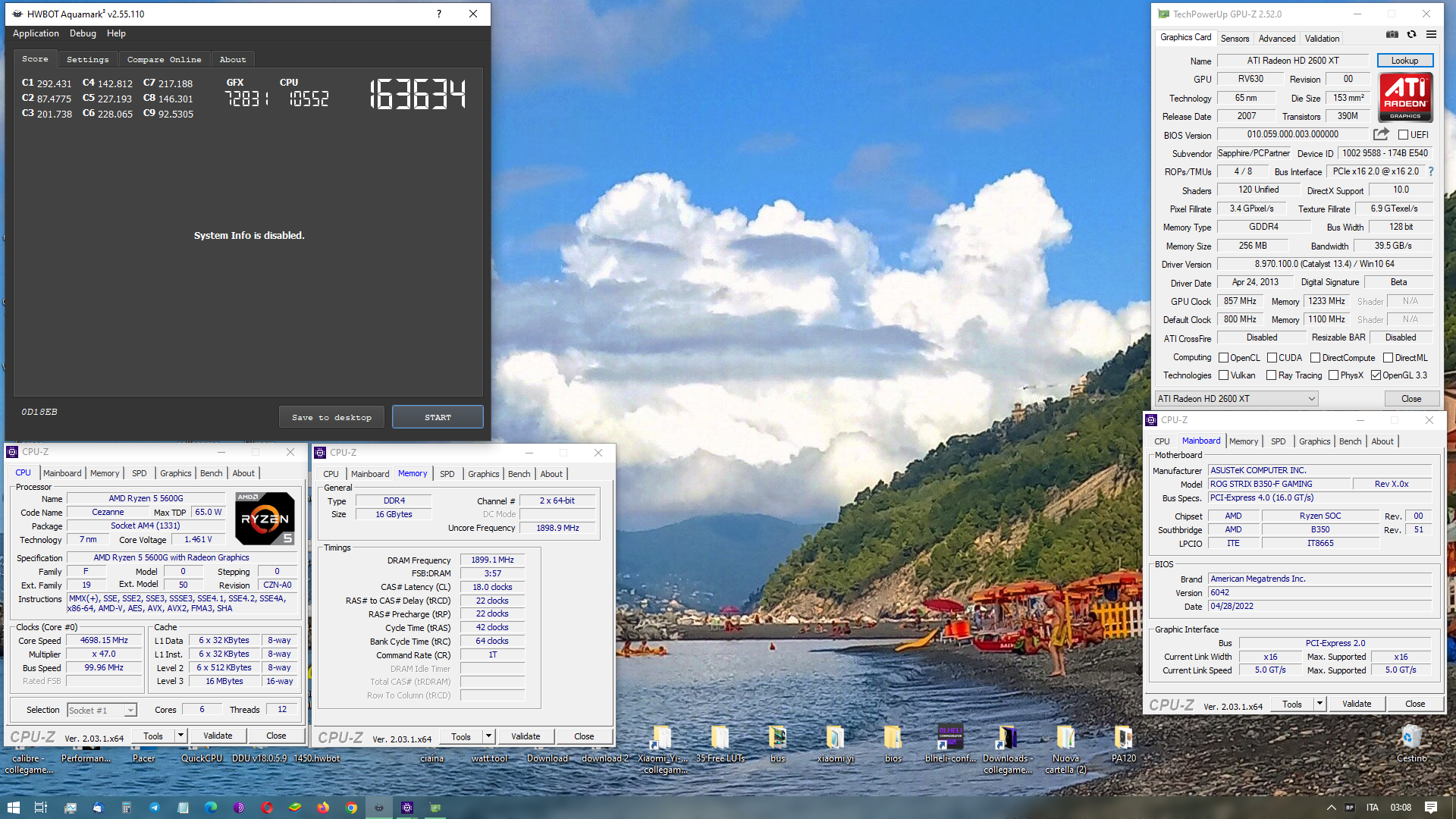
Task: Click the GPU name field ATI Radeon HD 2600 XT
Action: click(x=1292, y=61)
